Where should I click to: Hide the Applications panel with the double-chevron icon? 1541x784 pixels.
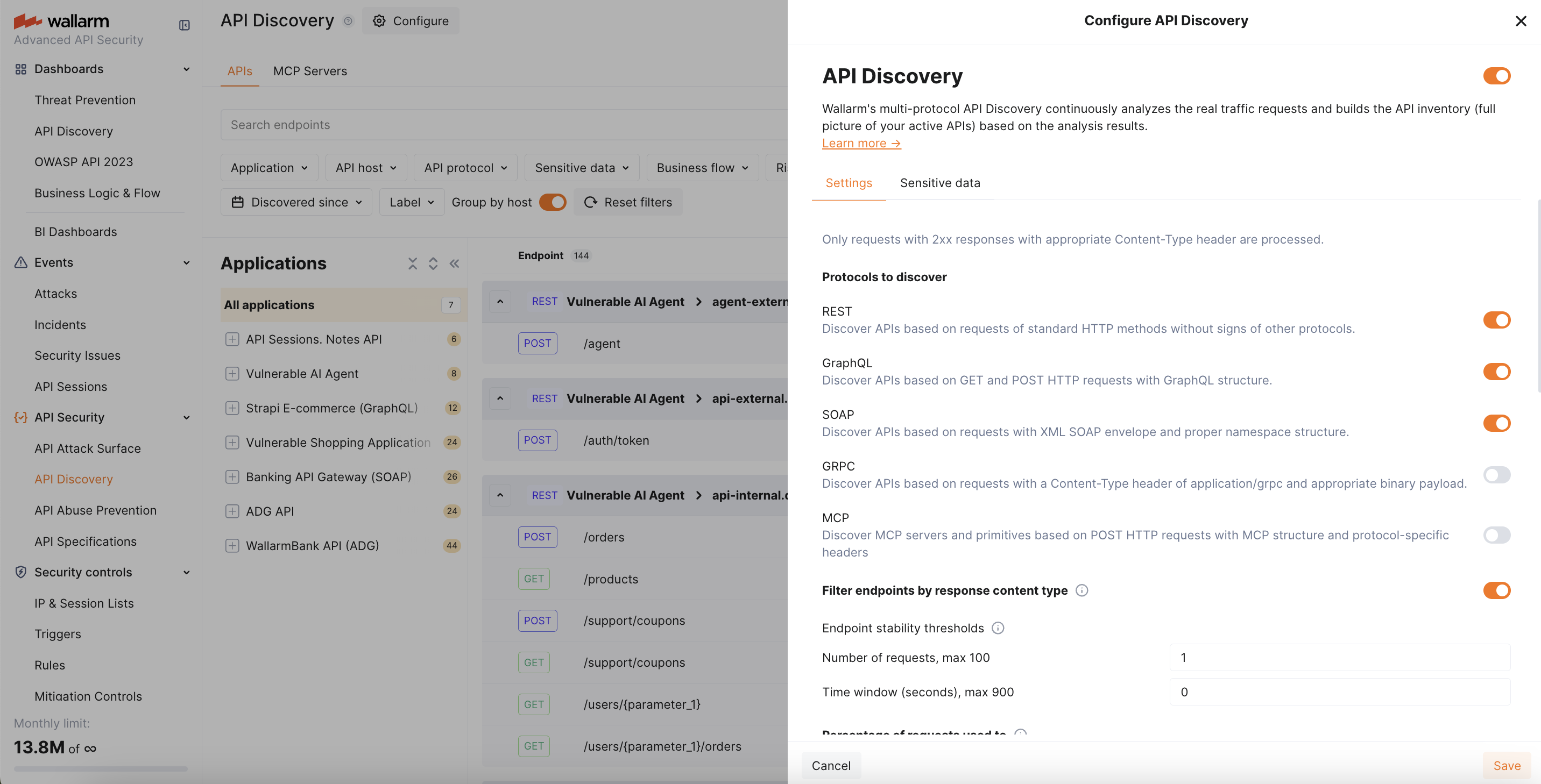click(x=454, y=263)
